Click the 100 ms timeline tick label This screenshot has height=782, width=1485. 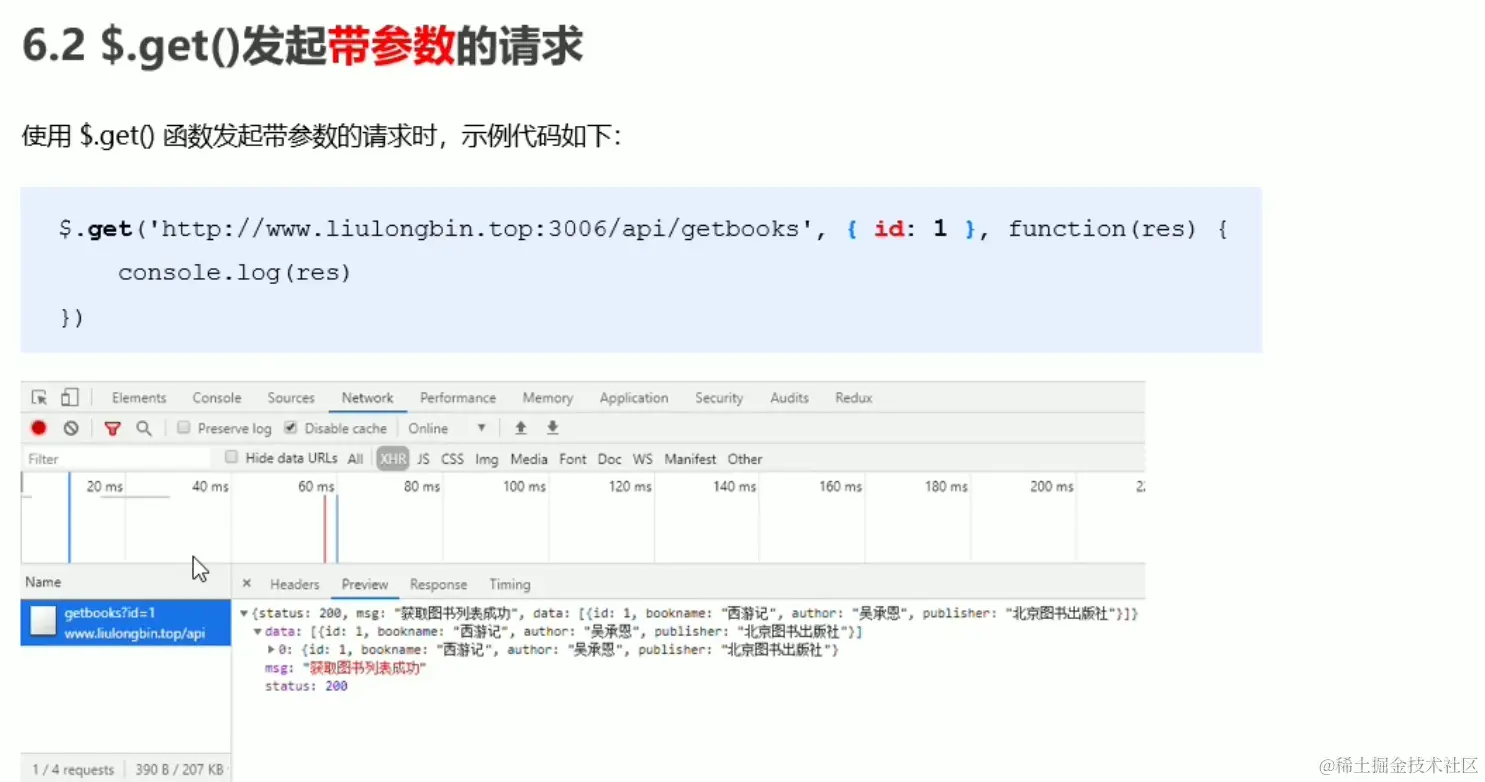(x=525, y=487)
